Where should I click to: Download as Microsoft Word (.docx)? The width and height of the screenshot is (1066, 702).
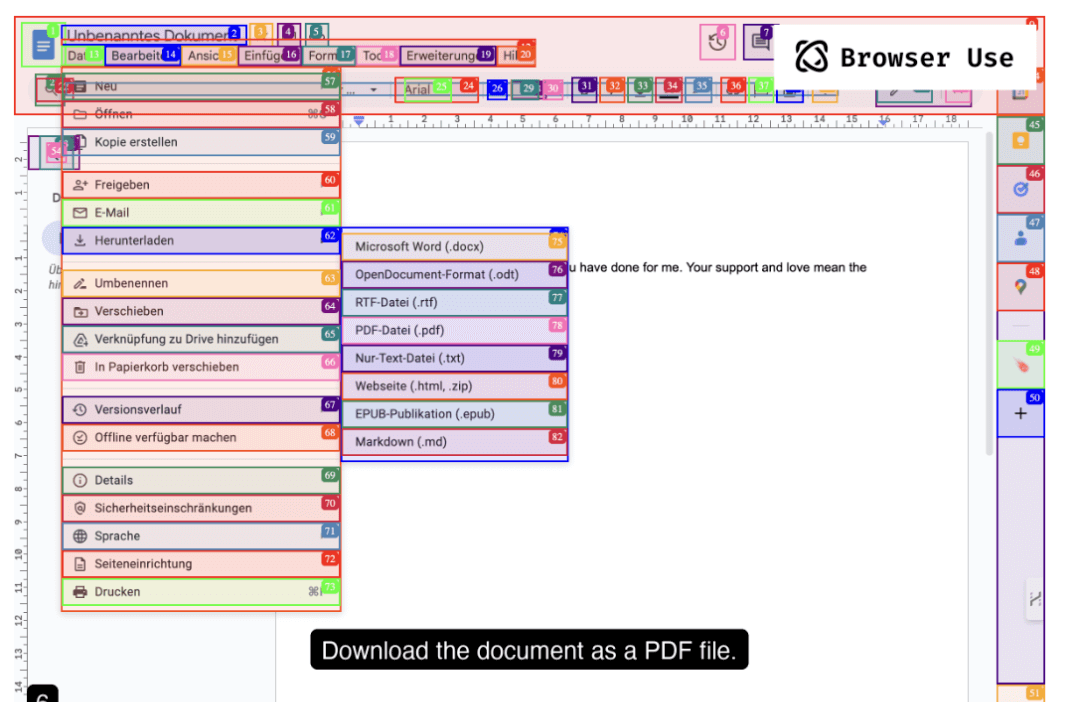click(454, 247)
